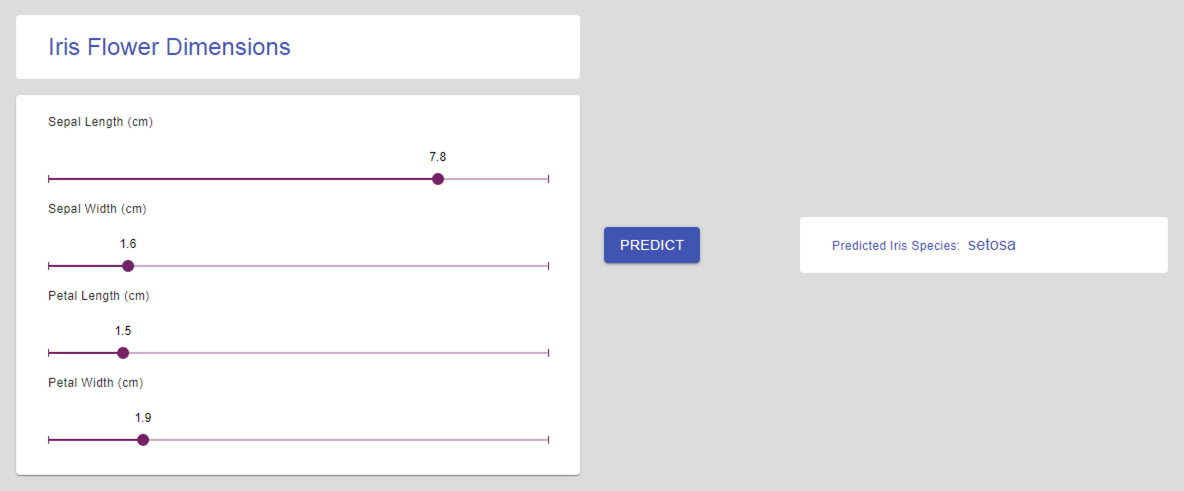Set Petal Length slider to its maximum end
Screen dimensions: 1184x491
(x=549, y=353)
